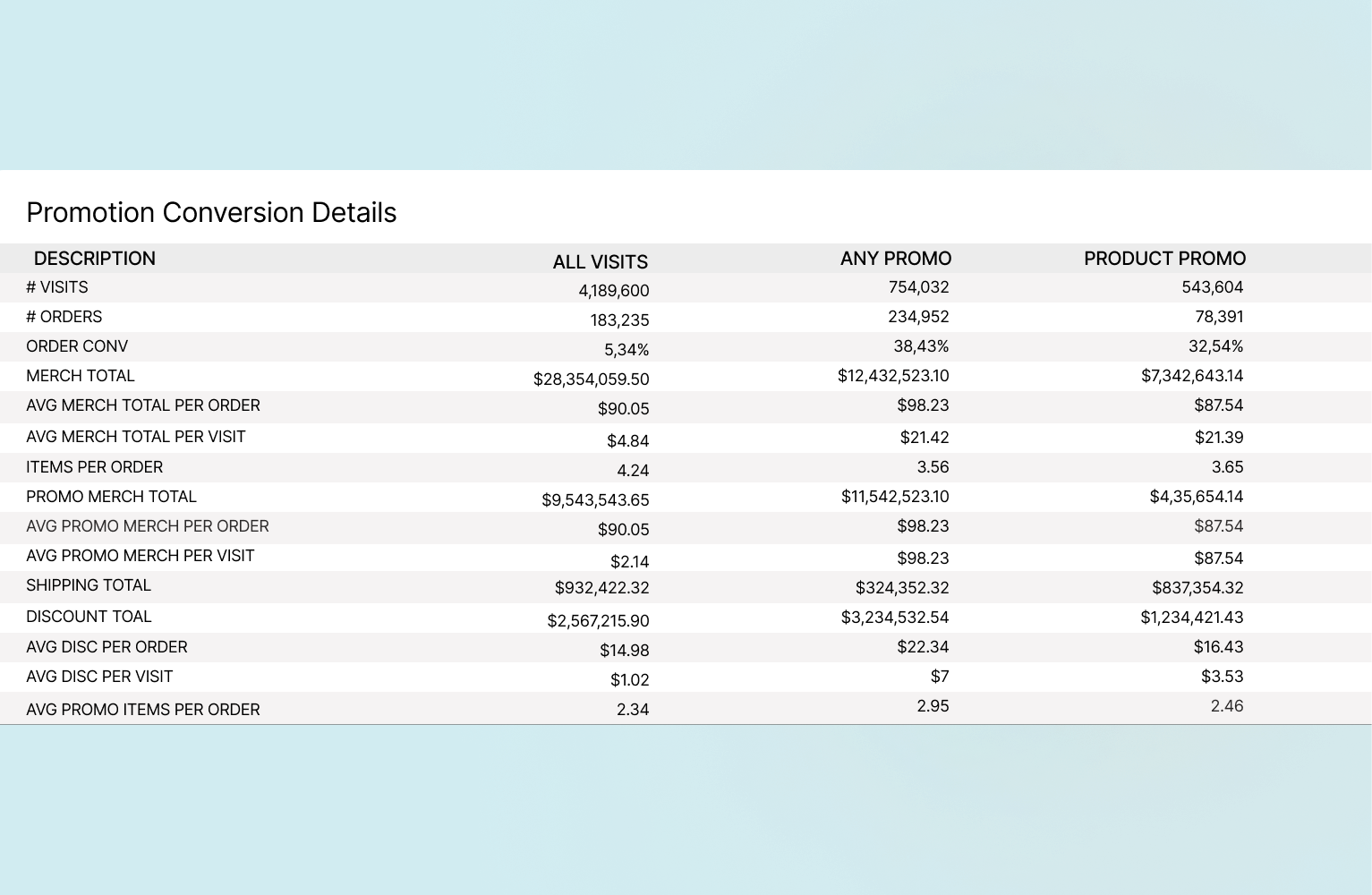Click the DESCRIPTION column header
Viewport: 1372px width, 895px height.
(95, 259)
